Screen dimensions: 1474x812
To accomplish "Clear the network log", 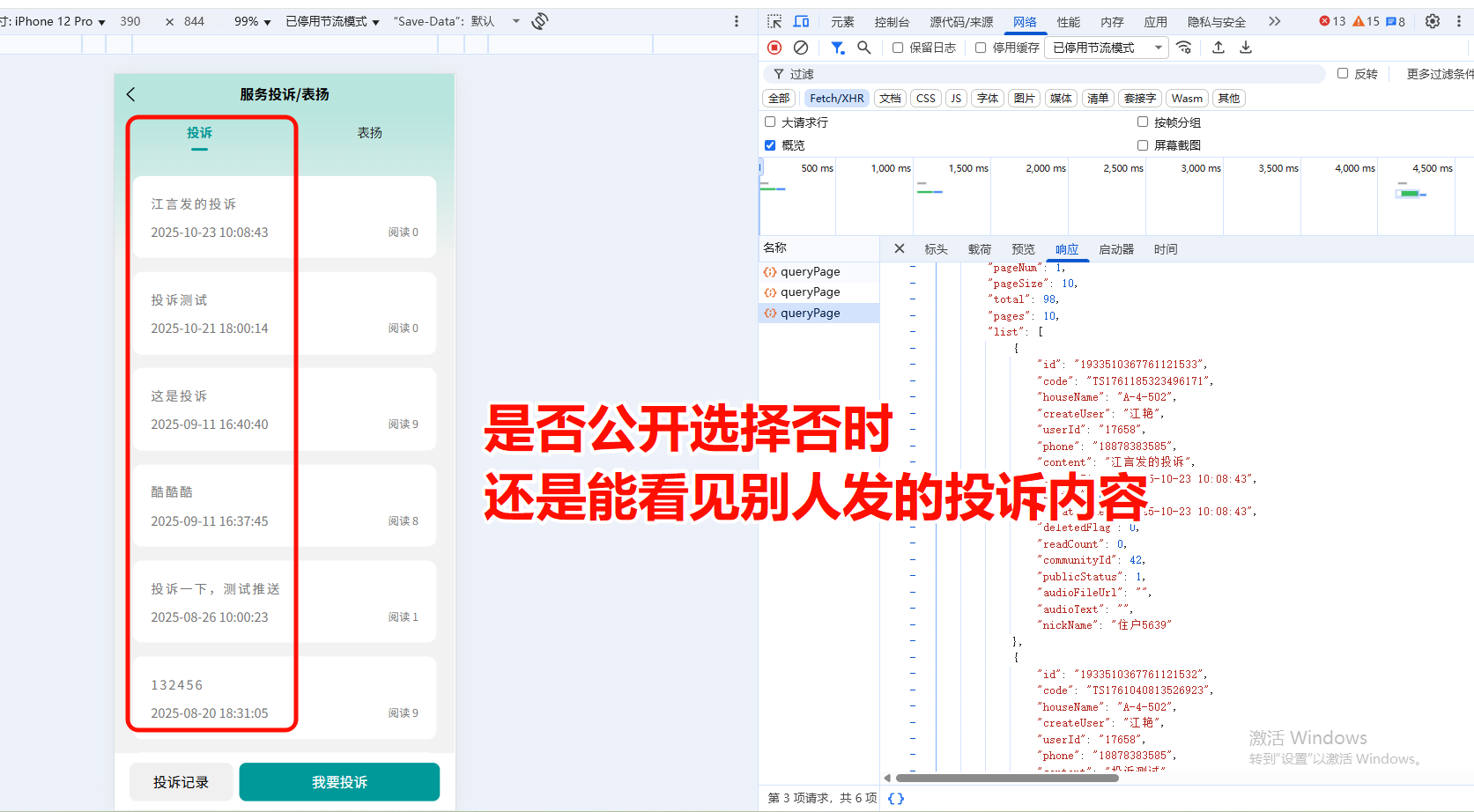I will click(x=801, y=48).
